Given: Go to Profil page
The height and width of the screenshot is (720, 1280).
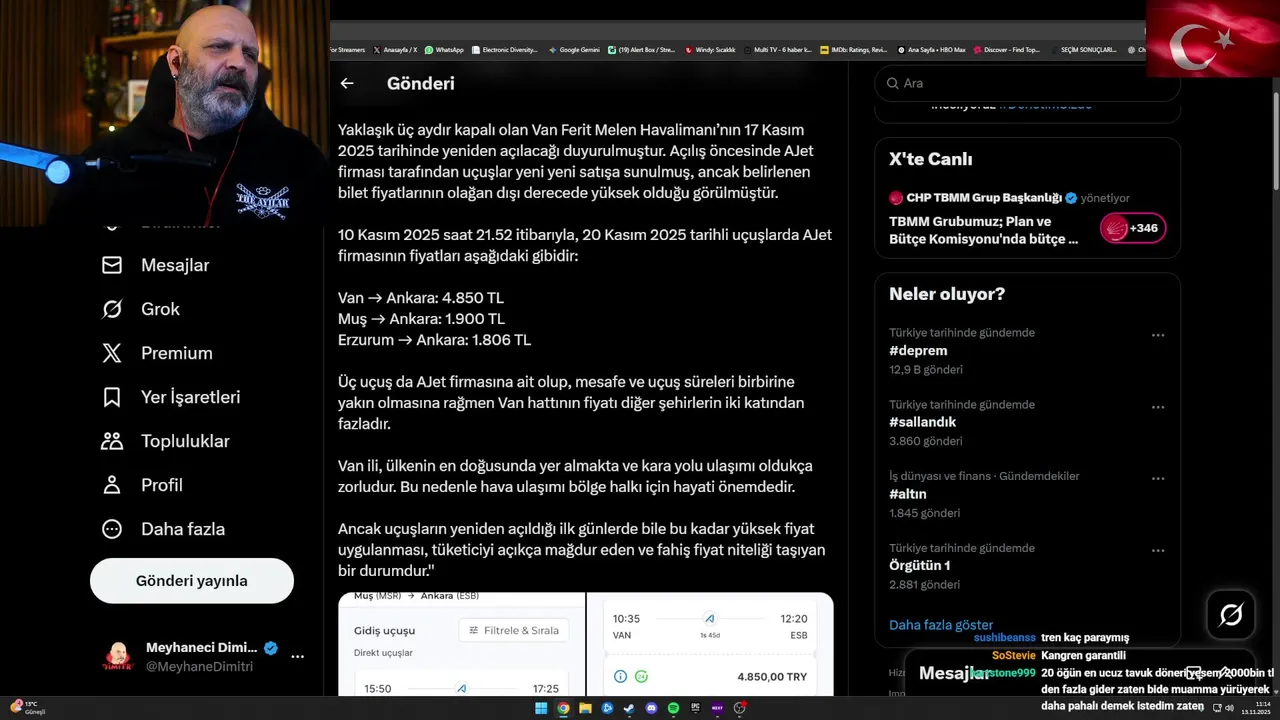Looking at the screenshot, I should [x=142, y=485].
